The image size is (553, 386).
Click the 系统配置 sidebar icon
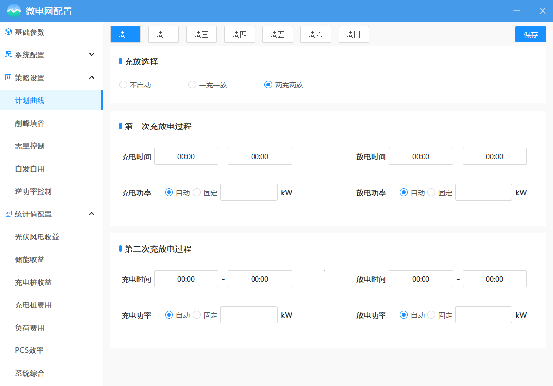pos(8,55)
